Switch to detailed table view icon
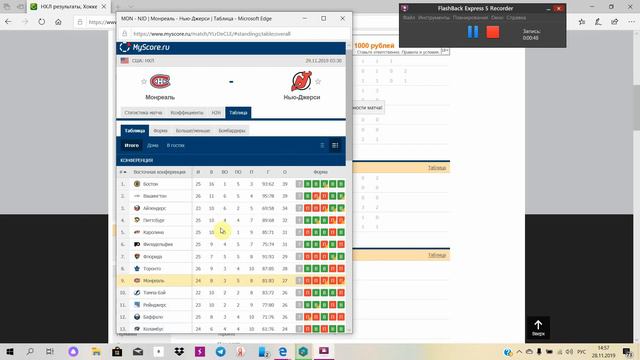The width and height of the screenshot is (640, 360). pyautogui.click(x=335, y=145)
